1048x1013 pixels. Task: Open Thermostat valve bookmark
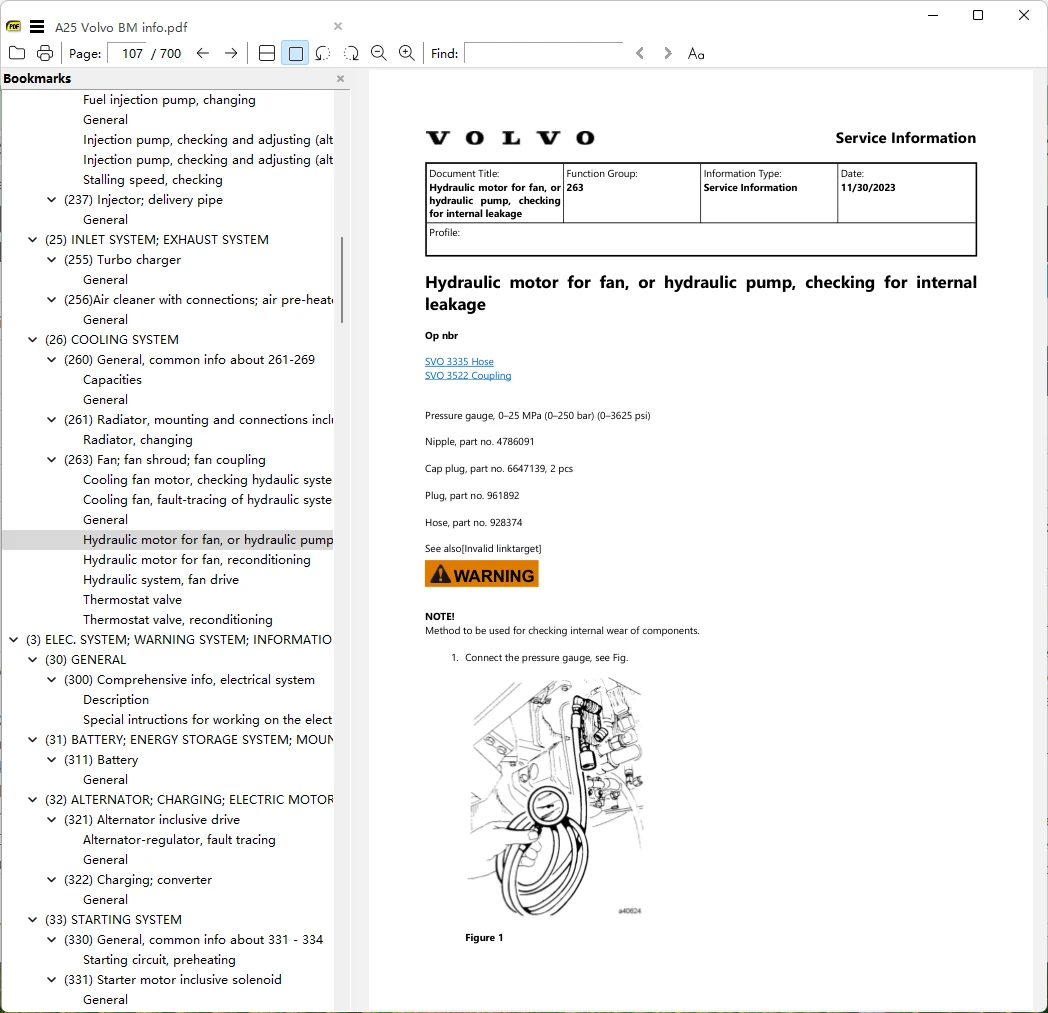132,600
